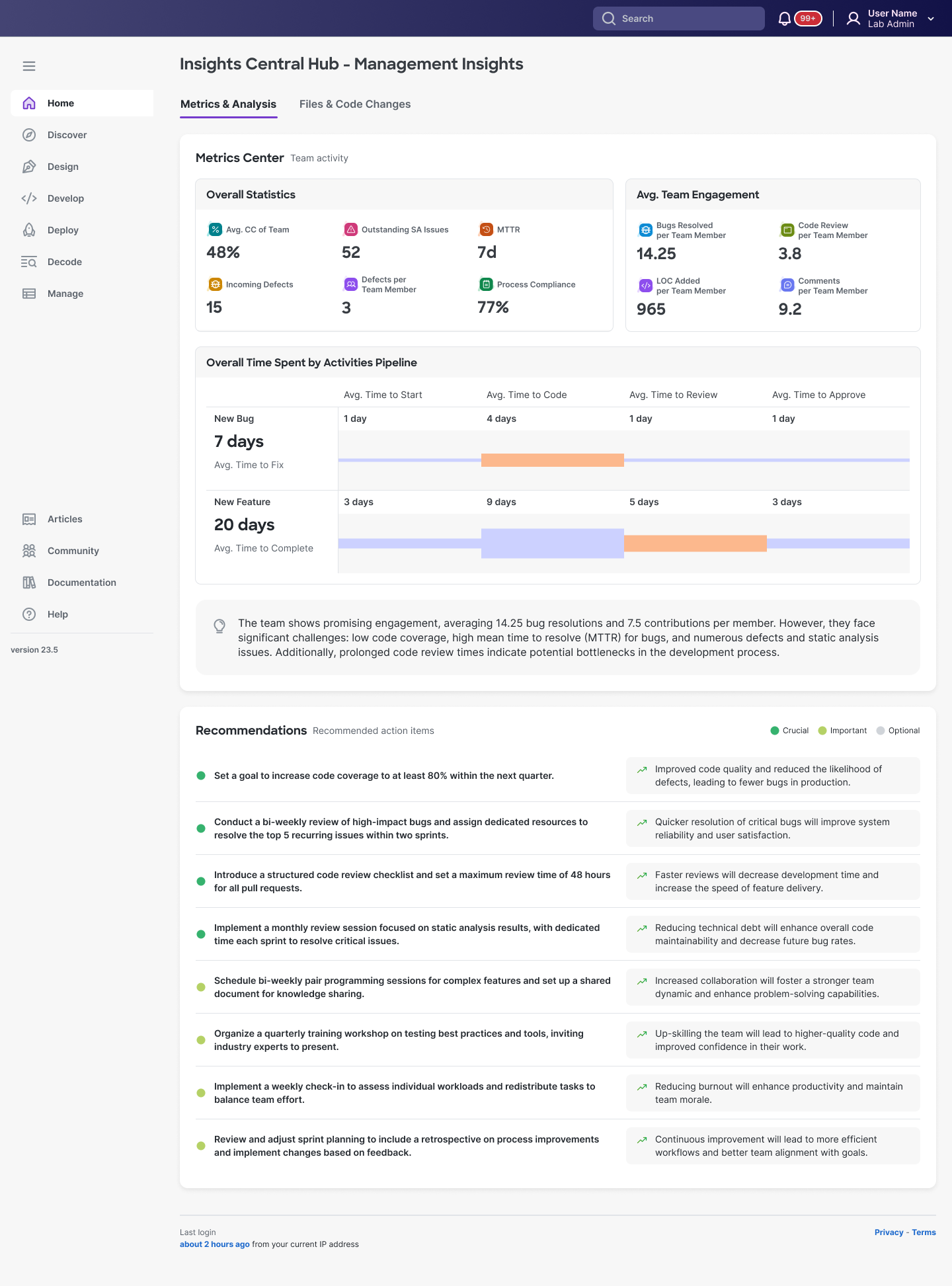Click the Help question mark icon

(x=29, y=614)
